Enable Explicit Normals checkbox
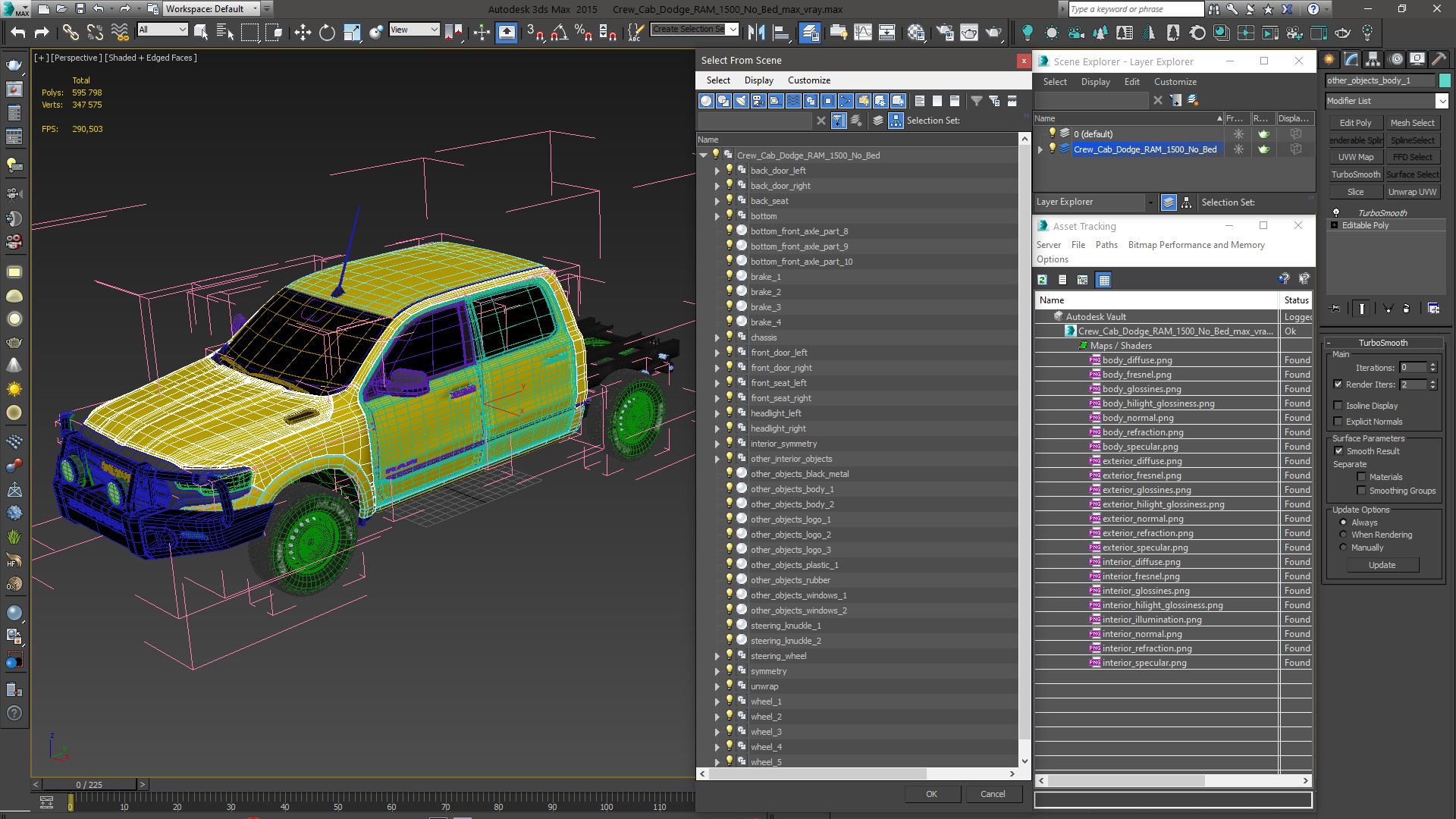Screen dimensions: 1456x819 pyautogui.click(x=1338, y=422)
